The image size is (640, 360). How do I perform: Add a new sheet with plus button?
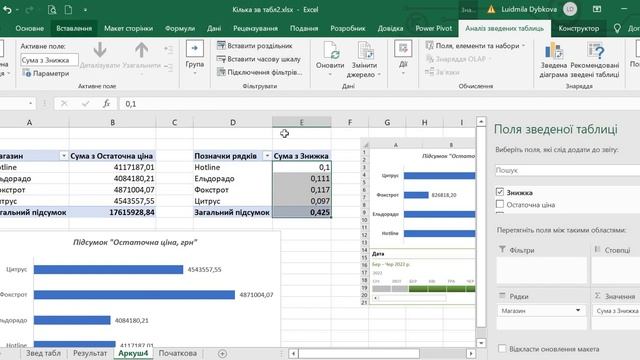pyautogui.click(x=222, y=353)
